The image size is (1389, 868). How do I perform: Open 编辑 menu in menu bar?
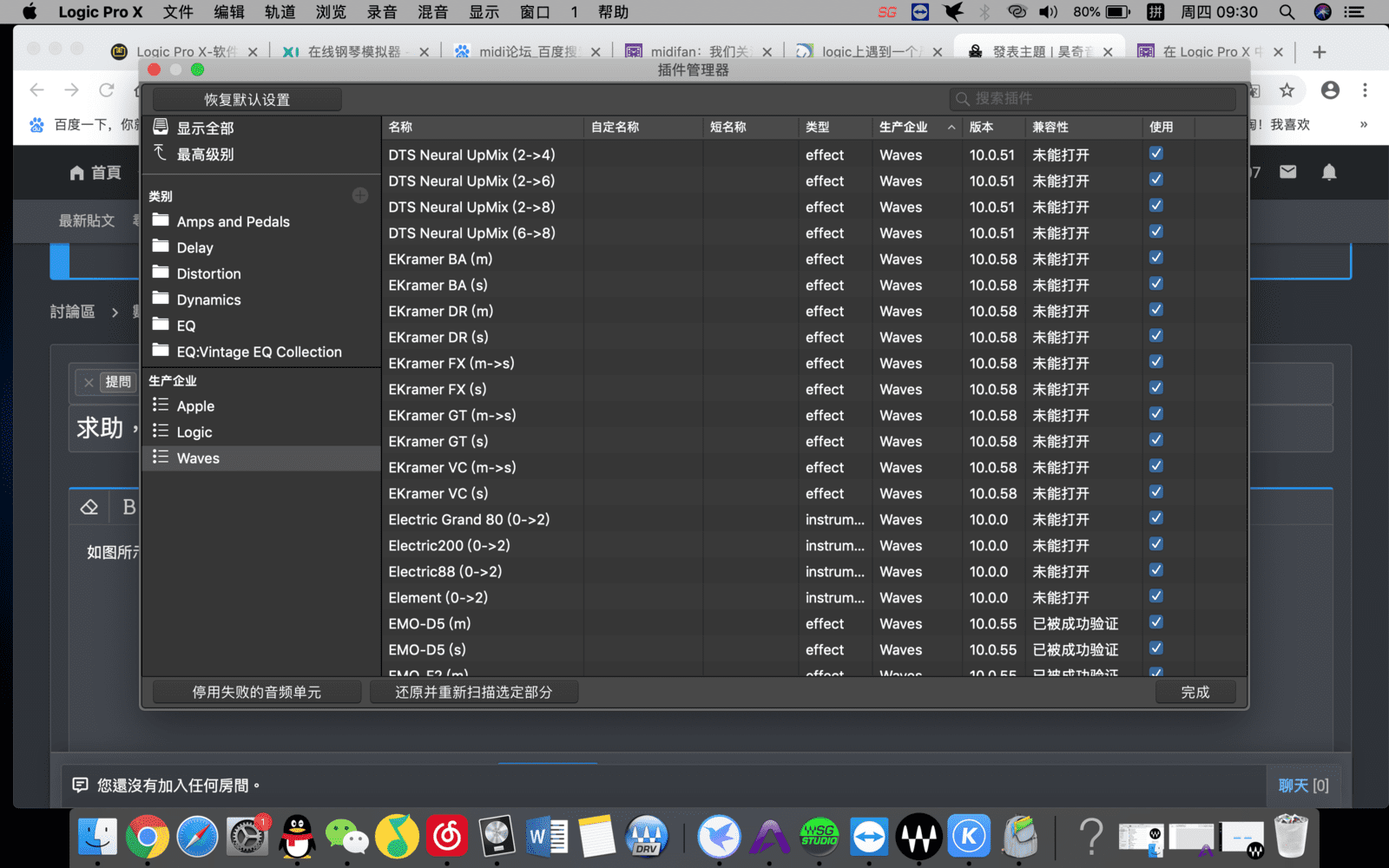click(229, 12)
